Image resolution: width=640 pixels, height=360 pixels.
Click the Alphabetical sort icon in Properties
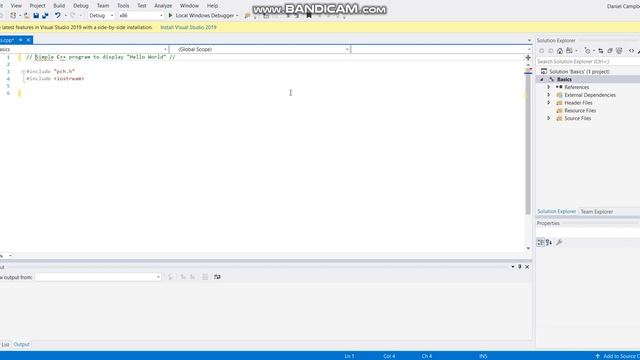549,242
